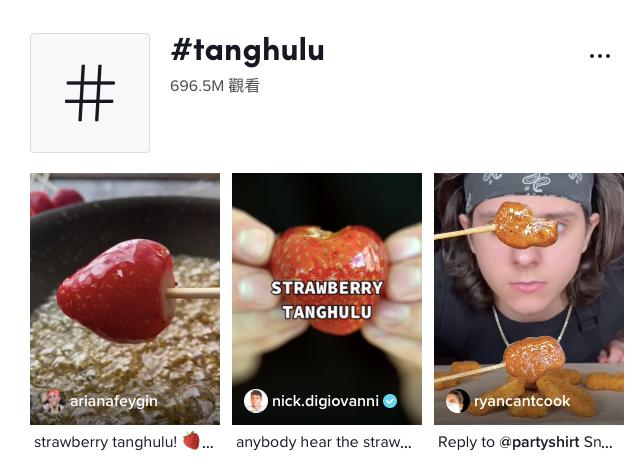
Task: Open the arianafeygin strawberry video thumbnail
Action: coord(125,299)
